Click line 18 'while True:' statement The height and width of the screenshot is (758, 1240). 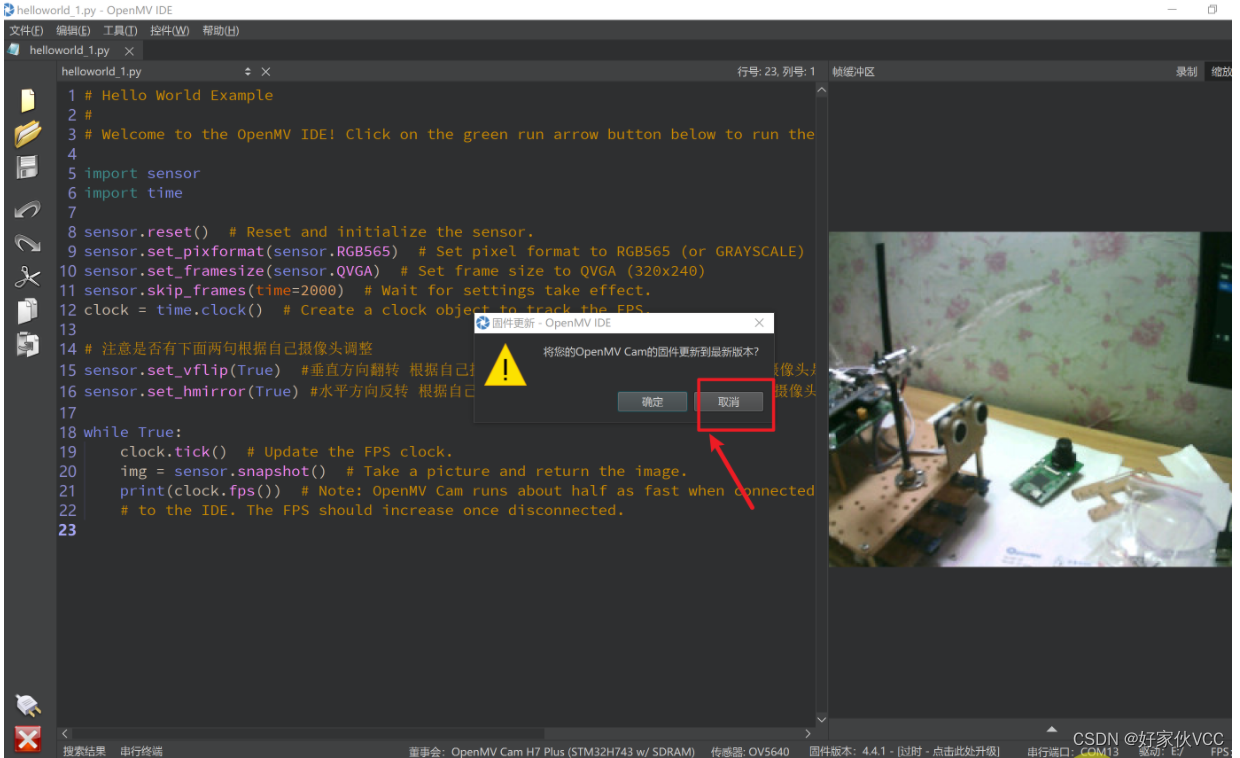pyautogui.click(x=132, y=432)
